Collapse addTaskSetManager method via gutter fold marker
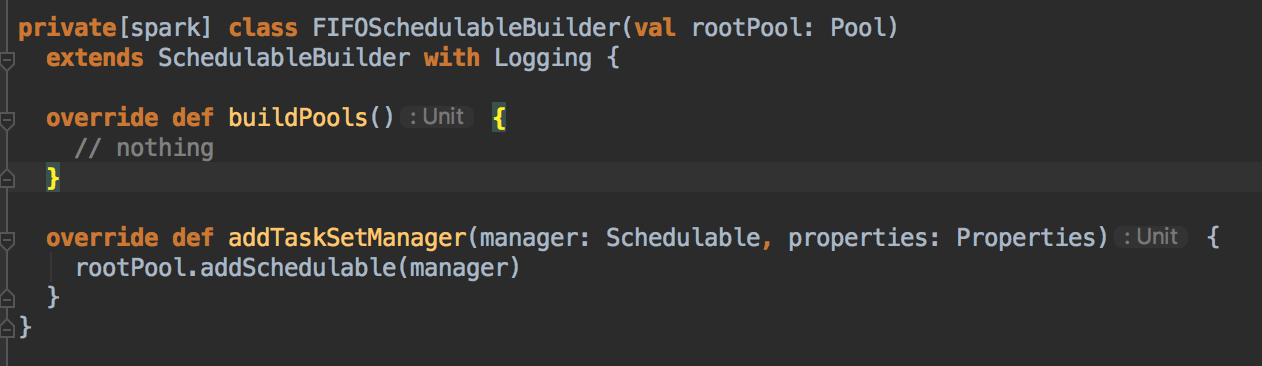The height and width of the screenshot is (366, 1262). [x=7, y=241]
